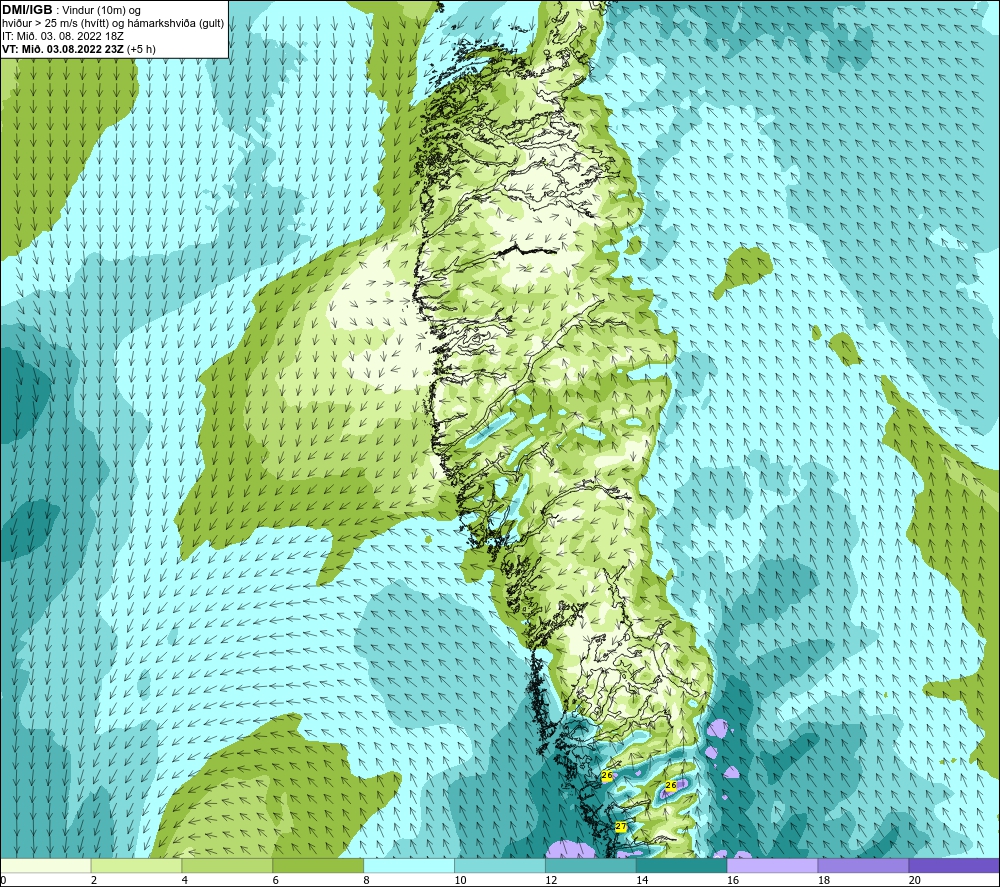Click the legend scale value "4"
Viewport: 1000px width, 887px height.
[184, 880]
